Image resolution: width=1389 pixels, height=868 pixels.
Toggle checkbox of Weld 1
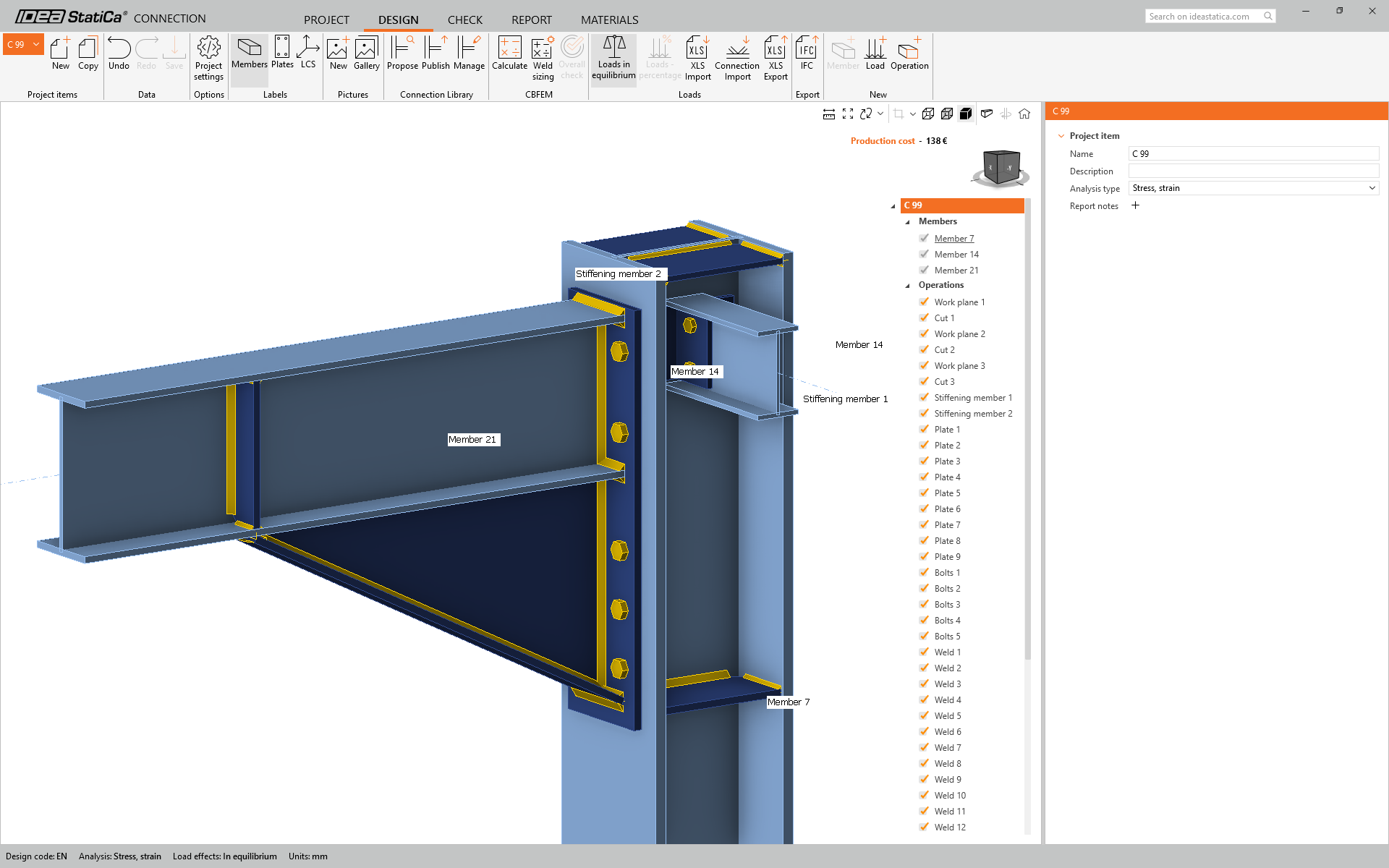point(924,652)
